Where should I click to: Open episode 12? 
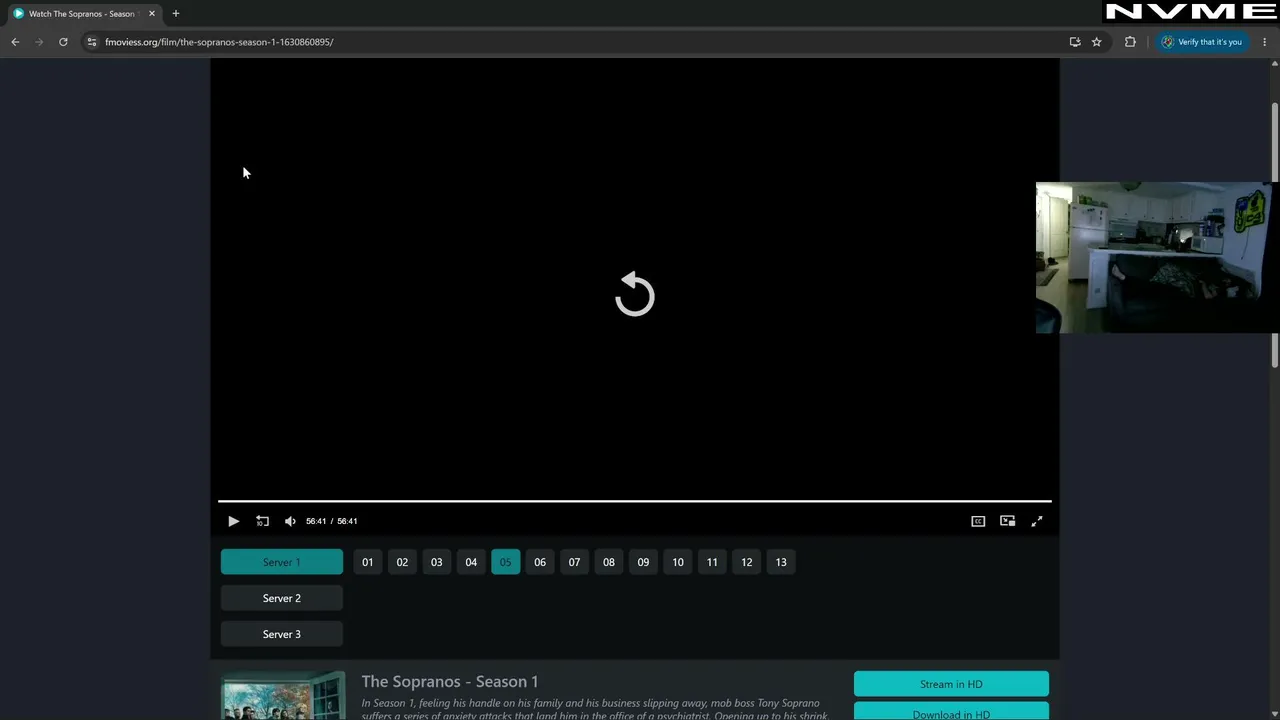click(747, 562)
